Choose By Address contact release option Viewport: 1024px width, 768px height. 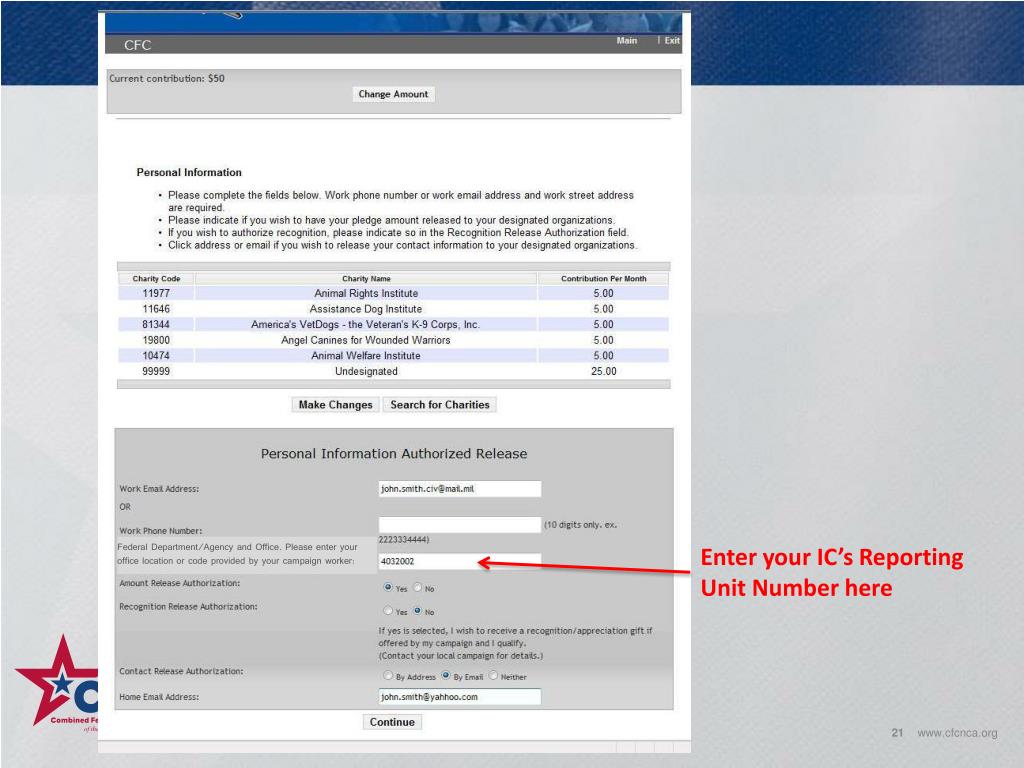pos(388,675)
